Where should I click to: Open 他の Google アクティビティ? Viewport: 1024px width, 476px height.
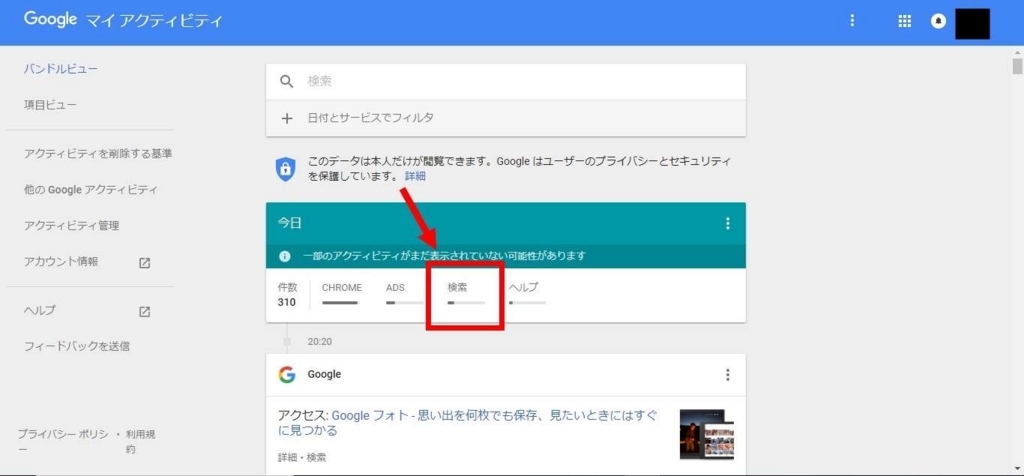[x=91, y=190]
